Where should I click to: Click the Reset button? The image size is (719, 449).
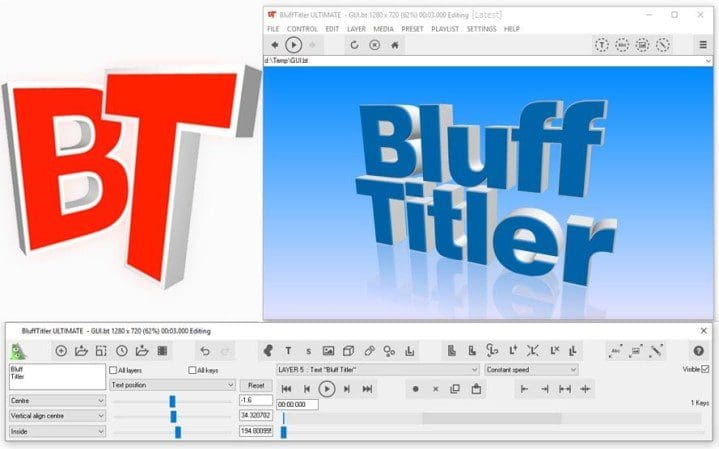click(255, 385)
